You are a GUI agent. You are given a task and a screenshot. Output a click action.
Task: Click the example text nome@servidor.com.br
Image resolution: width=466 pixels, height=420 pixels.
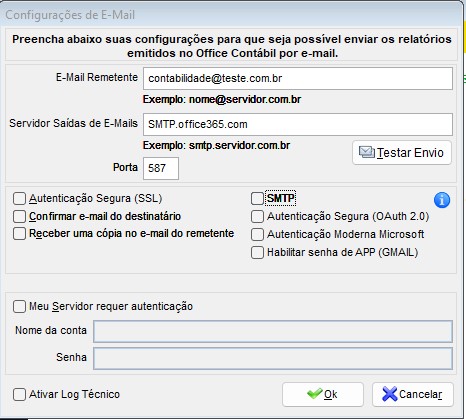(245, 99)
